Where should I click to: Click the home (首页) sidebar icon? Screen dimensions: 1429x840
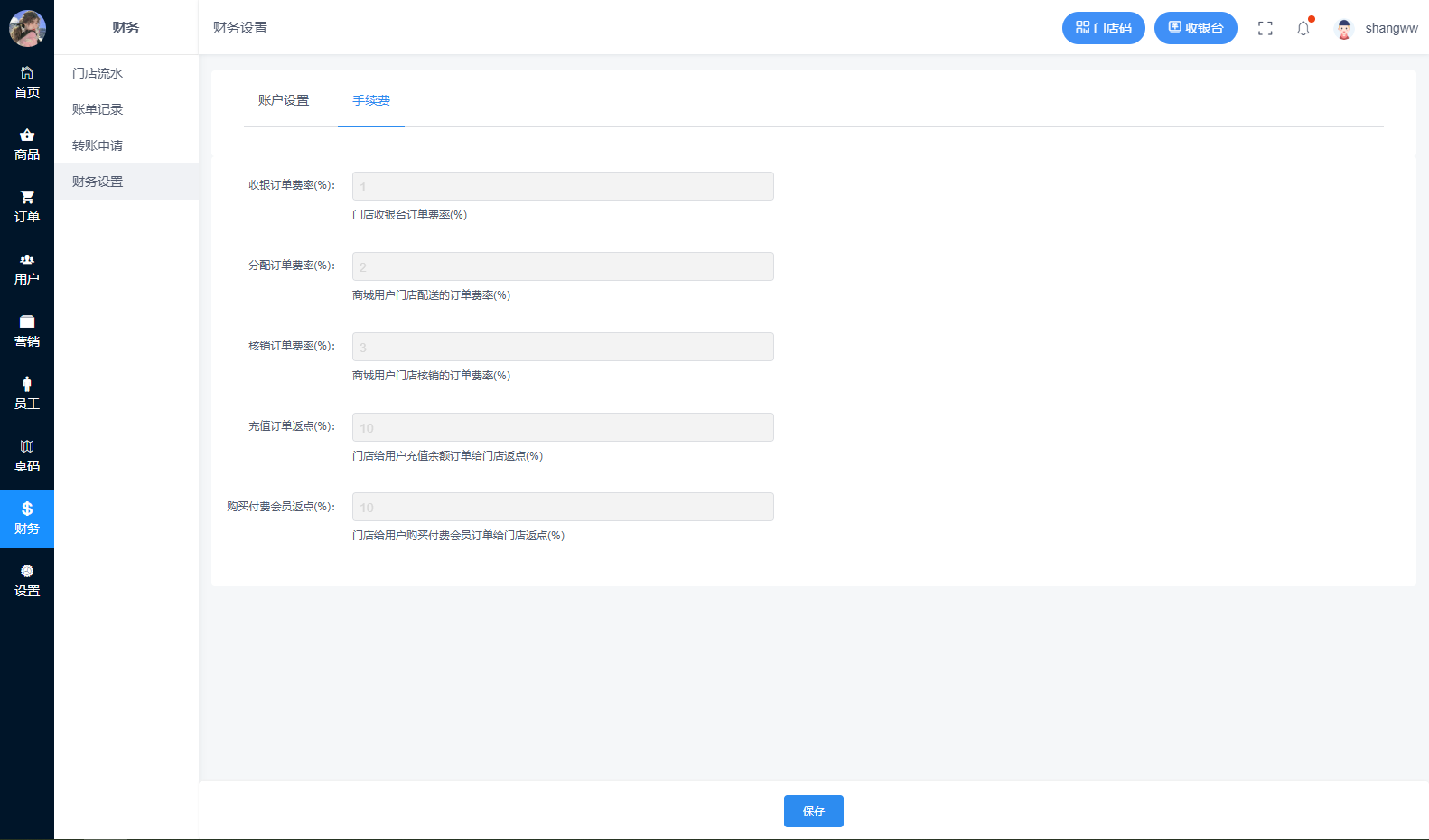click(x=27, y=73)
